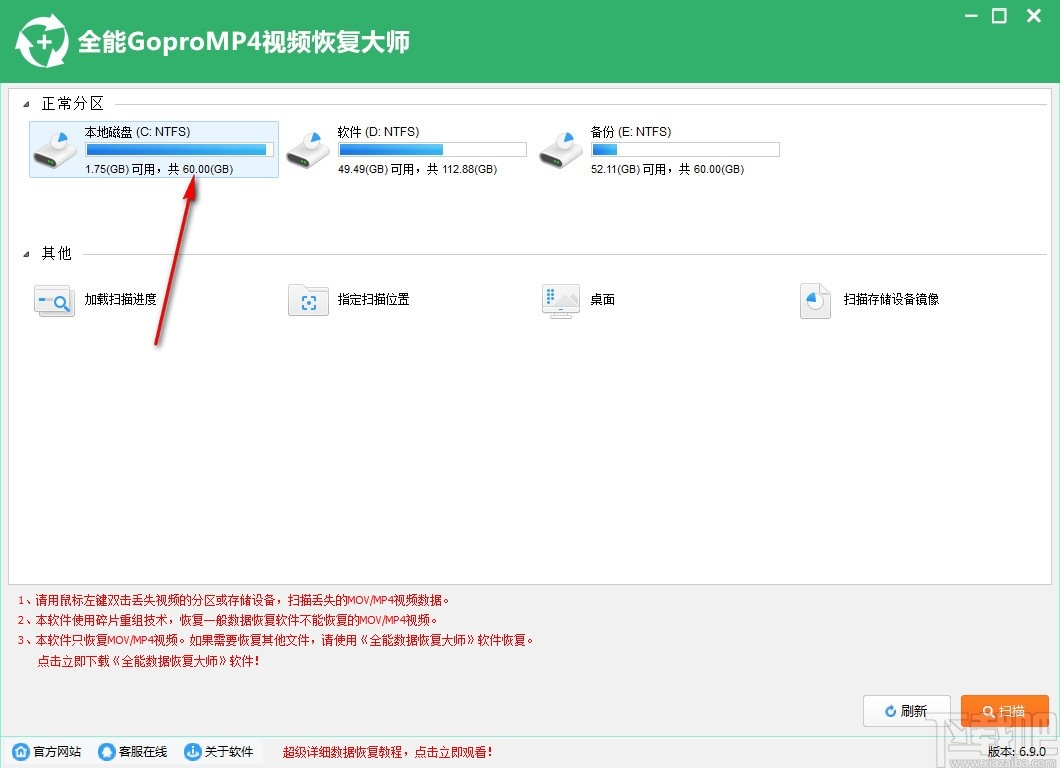Click the 加载扫描进度 magnifier icon
The height and width of the screenshot is (768, 1060).
(x=54, y=300)
